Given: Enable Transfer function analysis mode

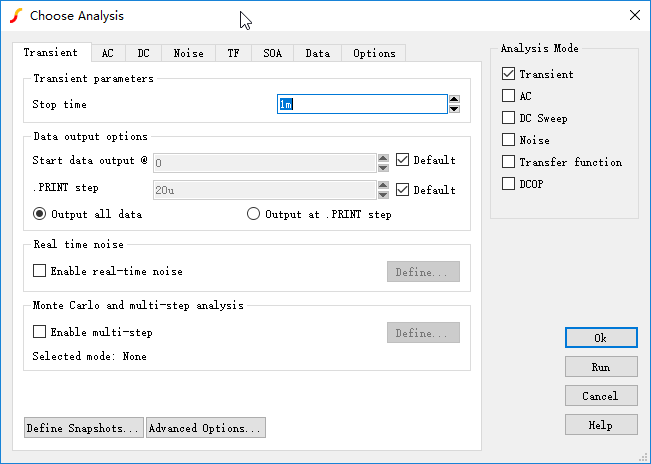Looking at the screenshot, I should click(508, 162).
